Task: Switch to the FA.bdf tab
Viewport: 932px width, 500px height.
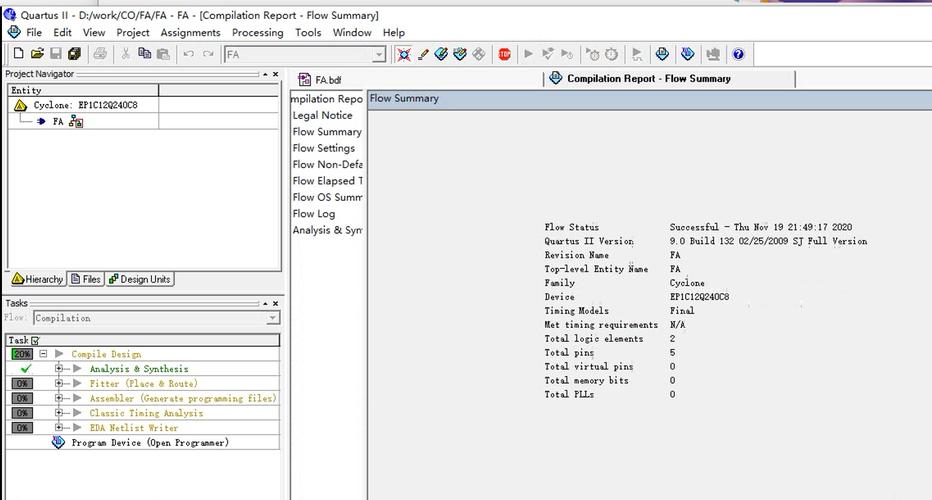Action: [320, 80]
